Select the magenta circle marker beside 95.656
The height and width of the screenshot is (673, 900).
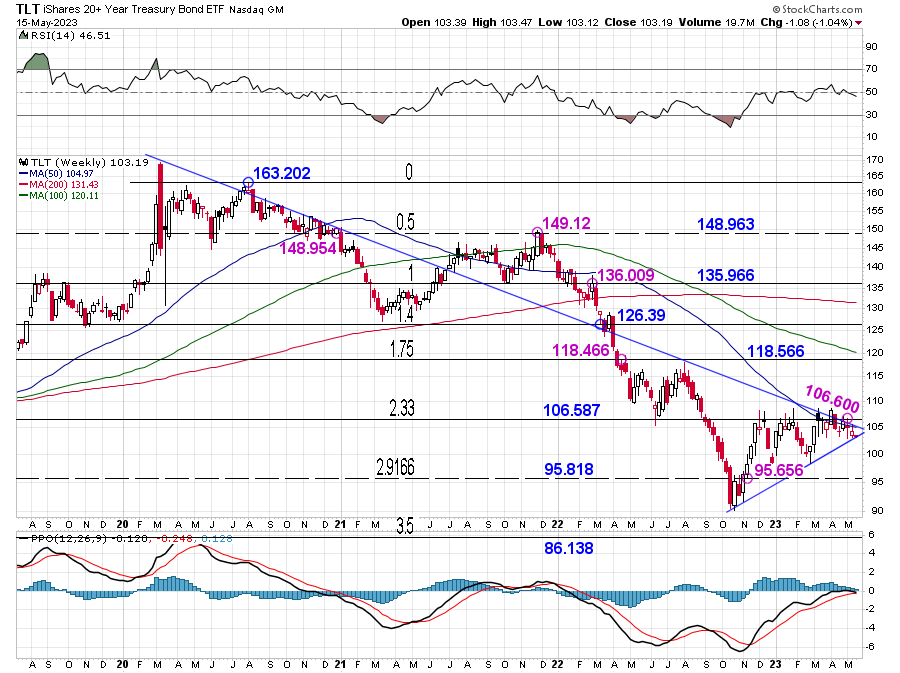(747, 478)
